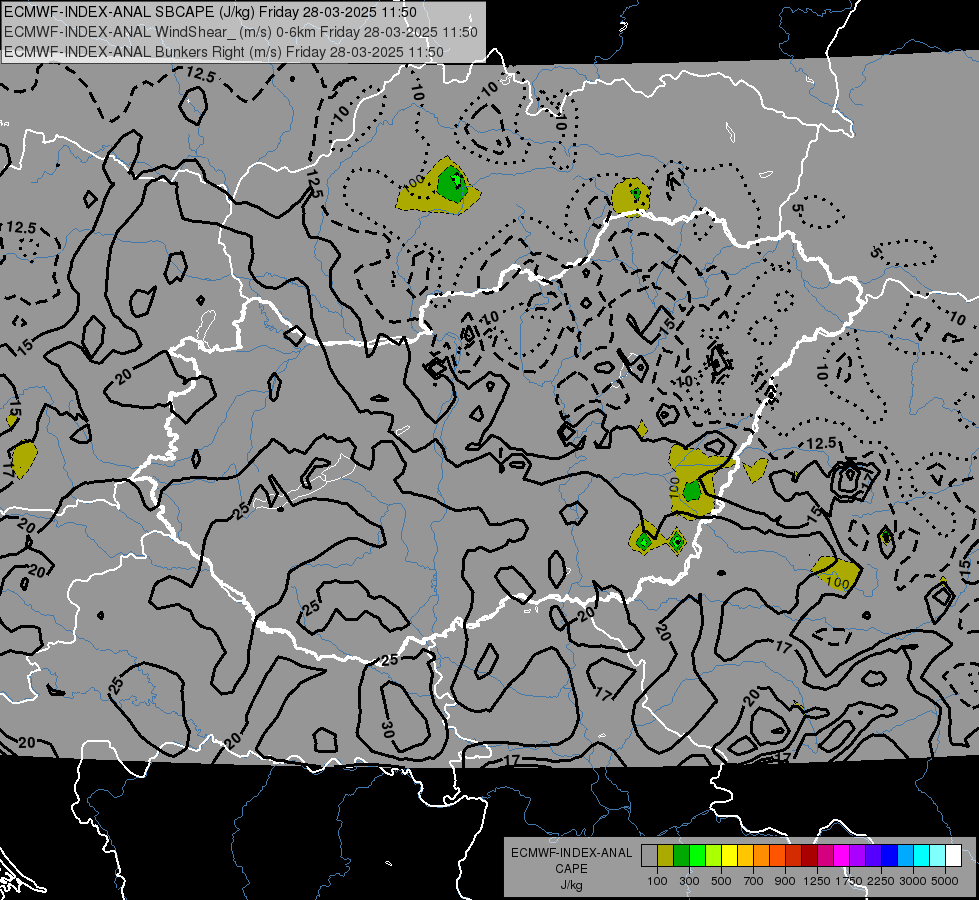Select the grey legend swatch

pos(649,855)
